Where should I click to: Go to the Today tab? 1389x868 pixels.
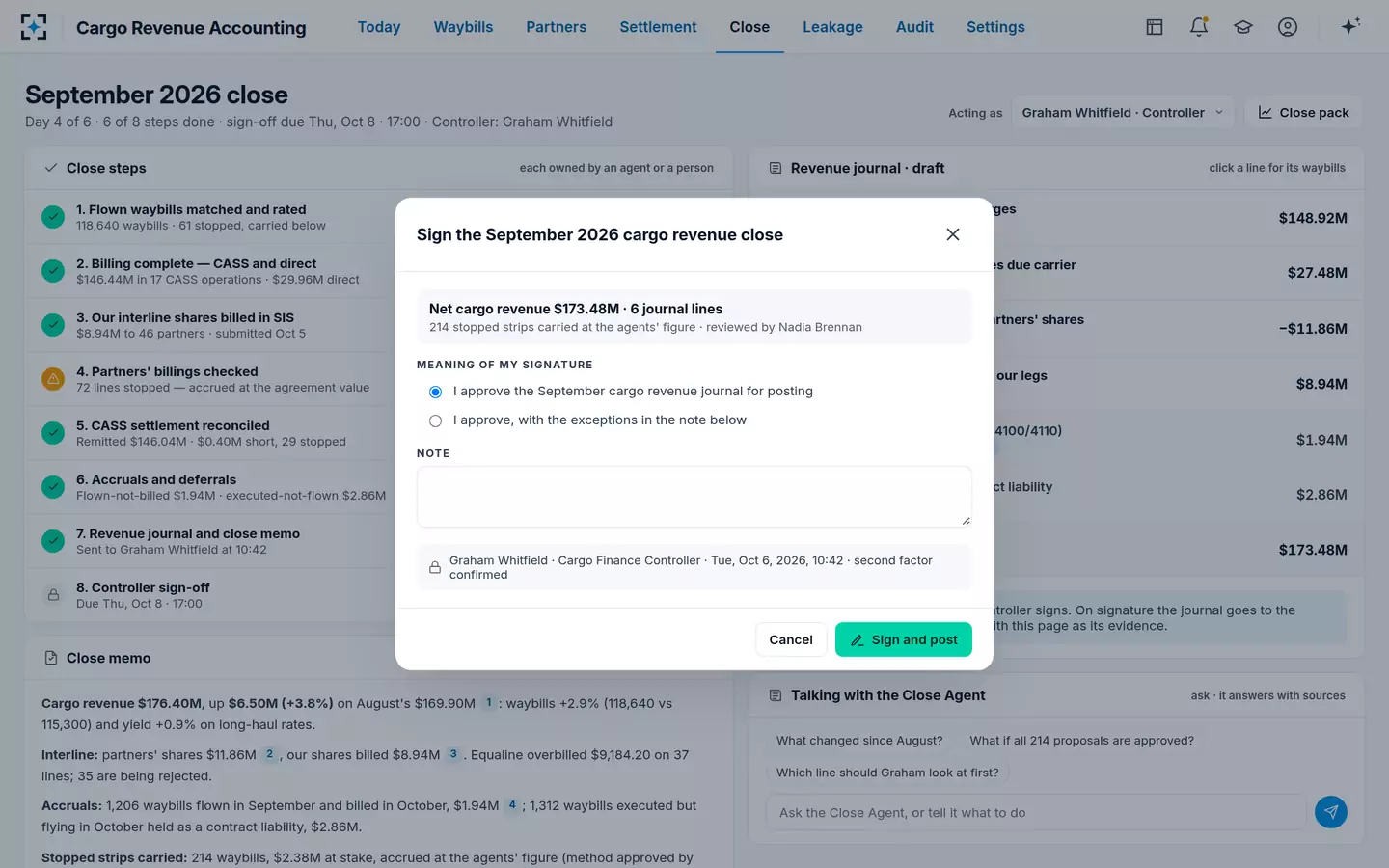coord(379,27)
